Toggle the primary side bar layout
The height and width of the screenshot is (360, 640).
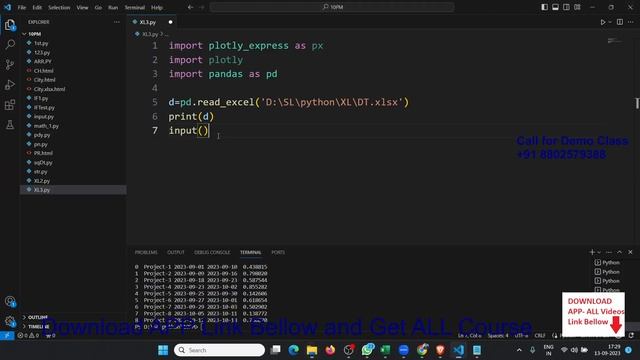coord(544,7)
